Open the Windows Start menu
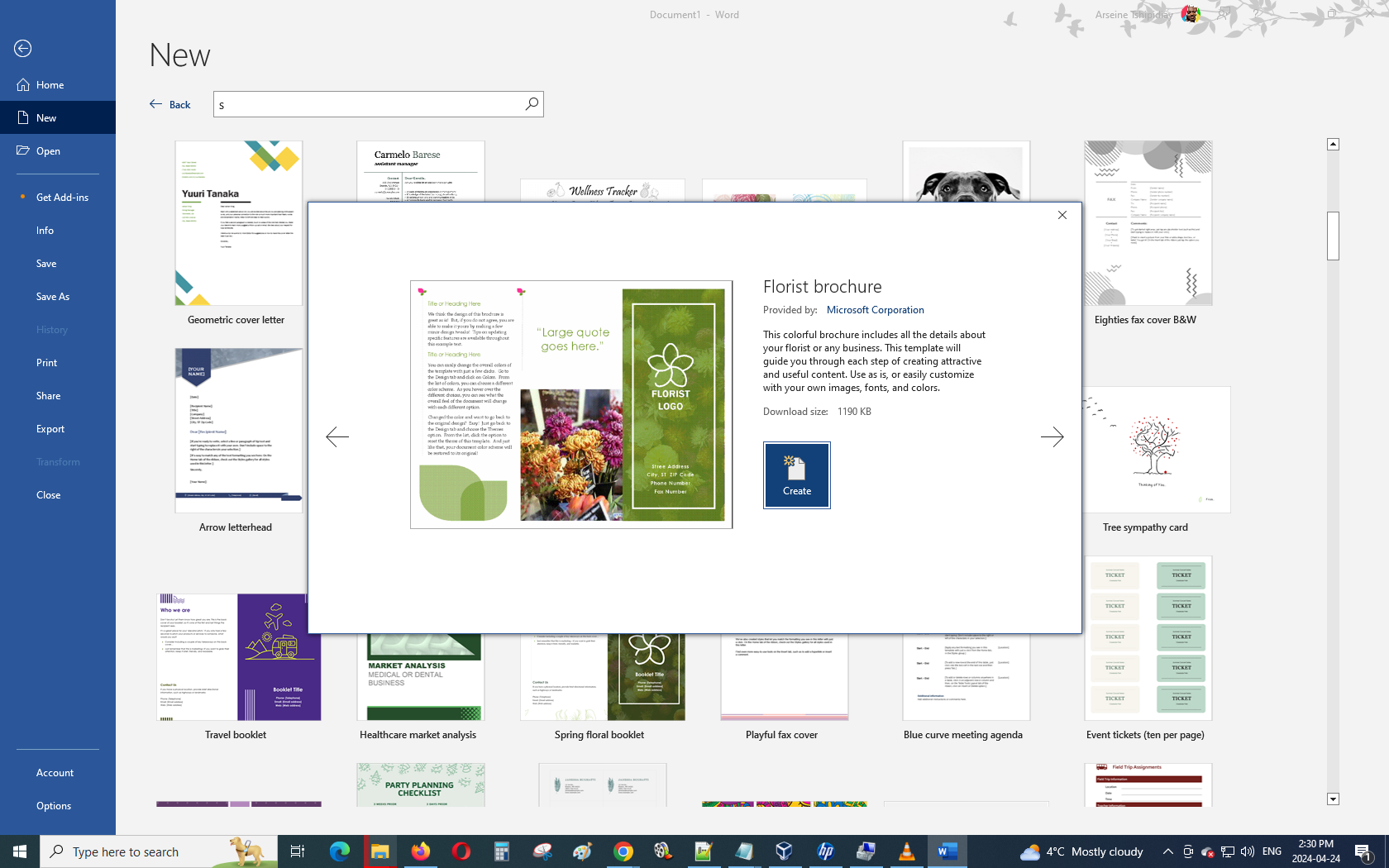1389x868 pixels. pyautogui.click(x=20, y=851)
